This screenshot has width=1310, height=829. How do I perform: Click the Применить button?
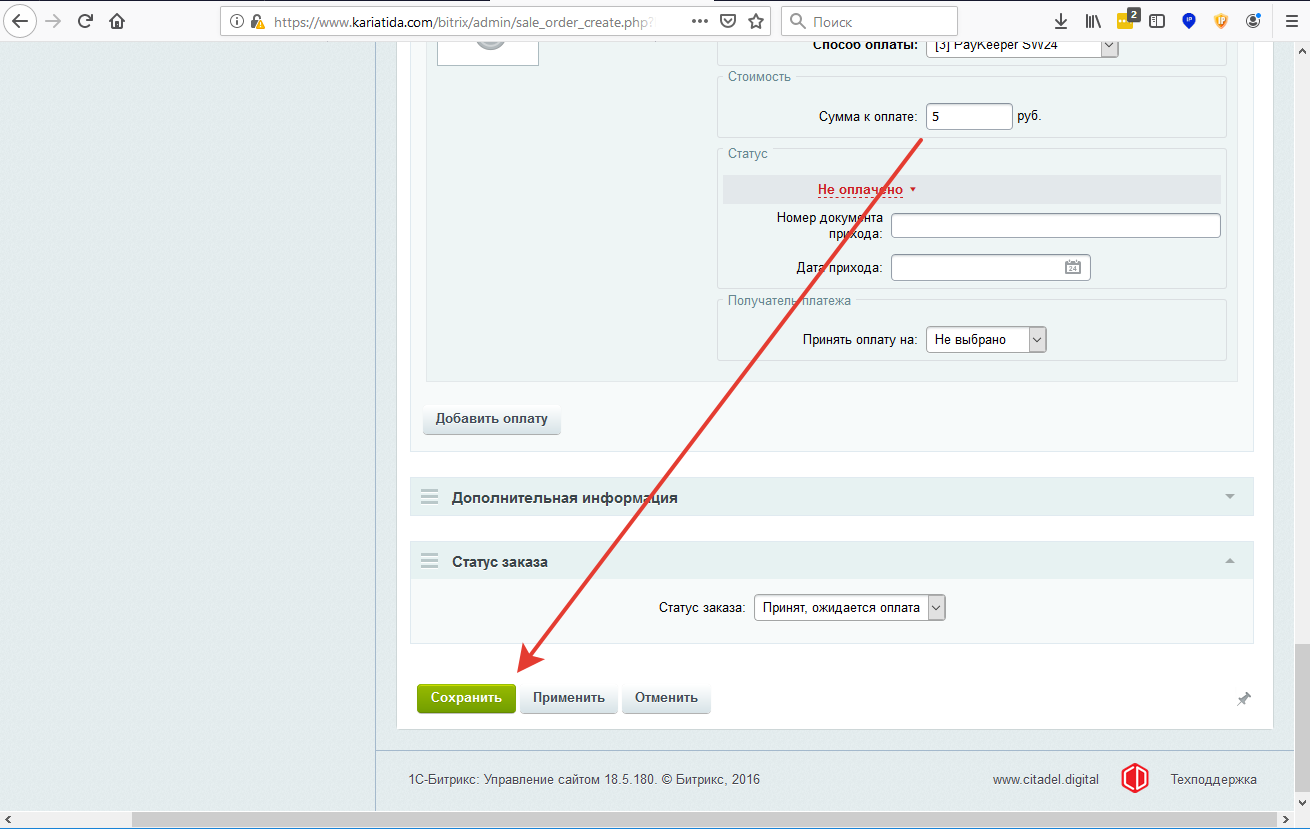[568, 698]
